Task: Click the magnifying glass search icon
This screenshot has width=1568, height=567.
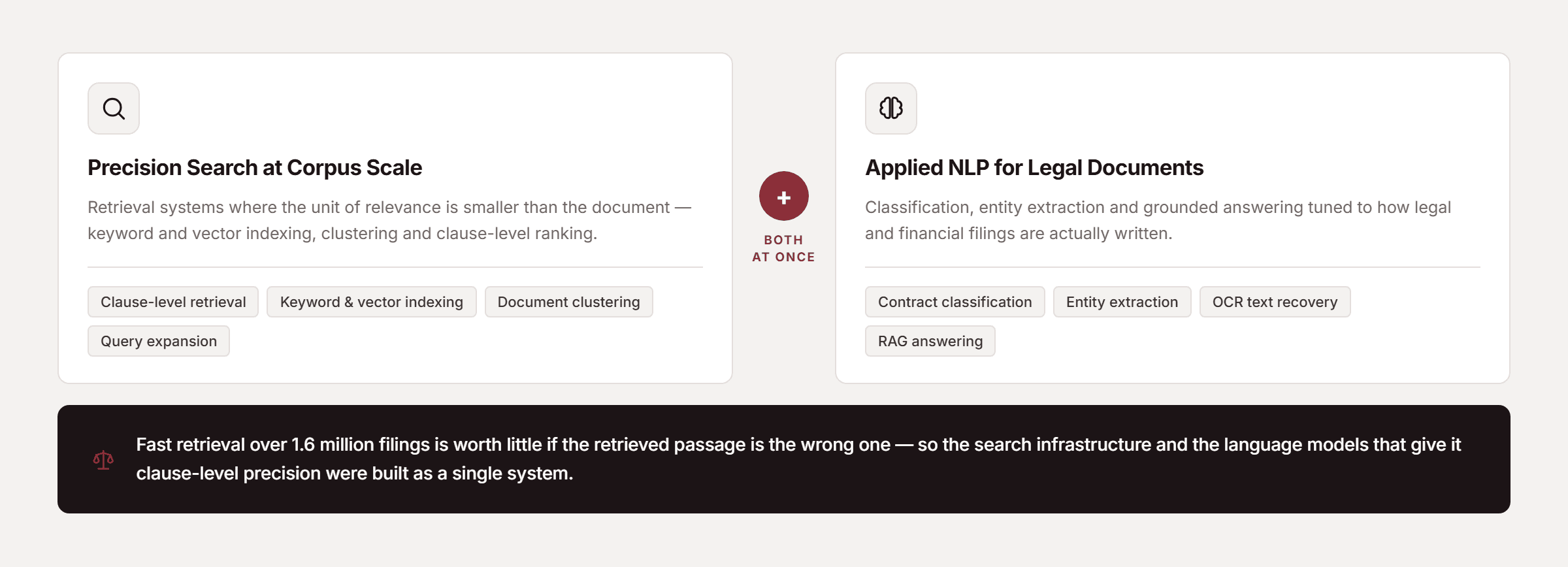Action: pyautogui.click(x=114, y=108)
